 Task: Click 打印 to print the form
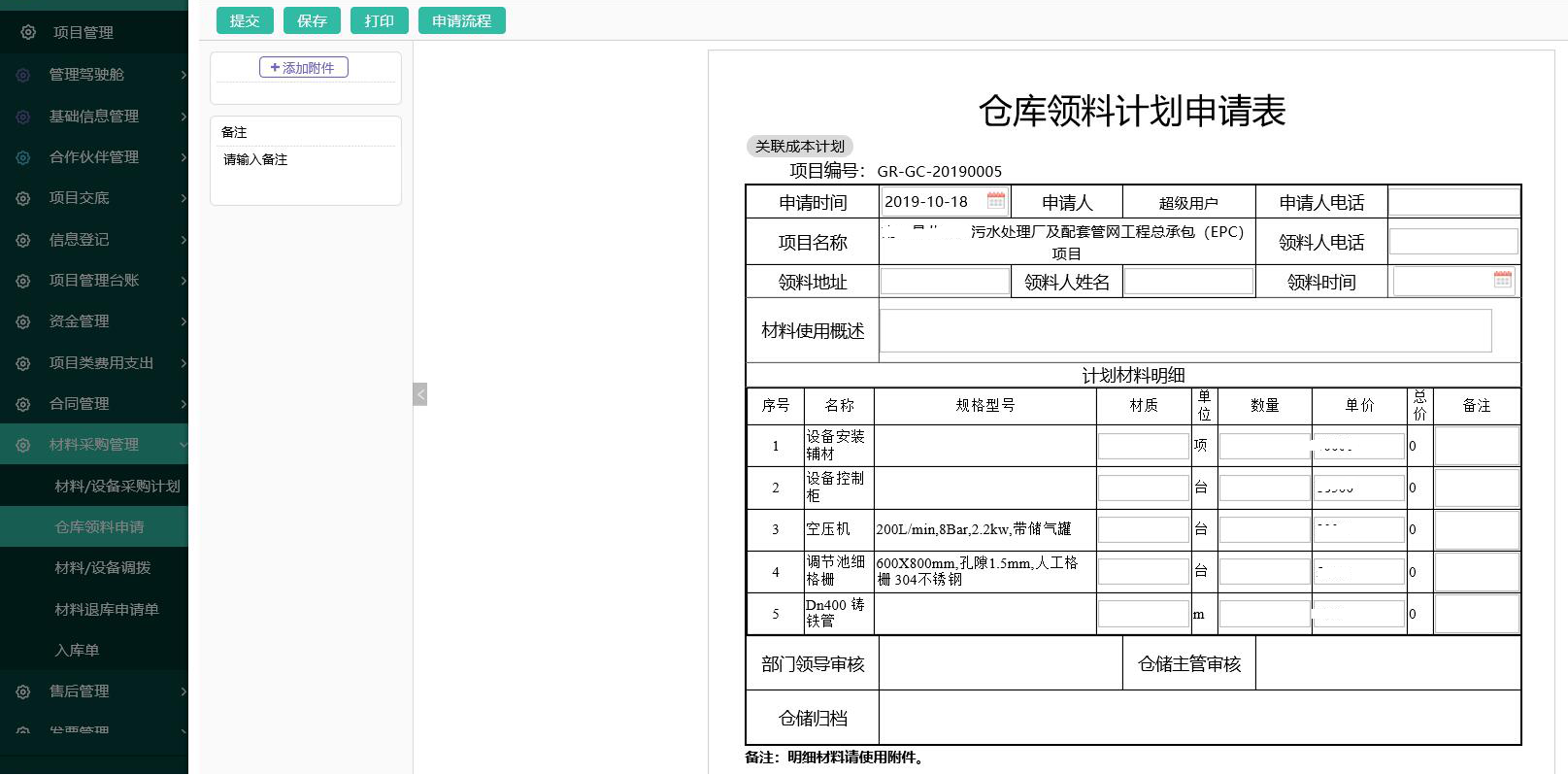[379, 20]
